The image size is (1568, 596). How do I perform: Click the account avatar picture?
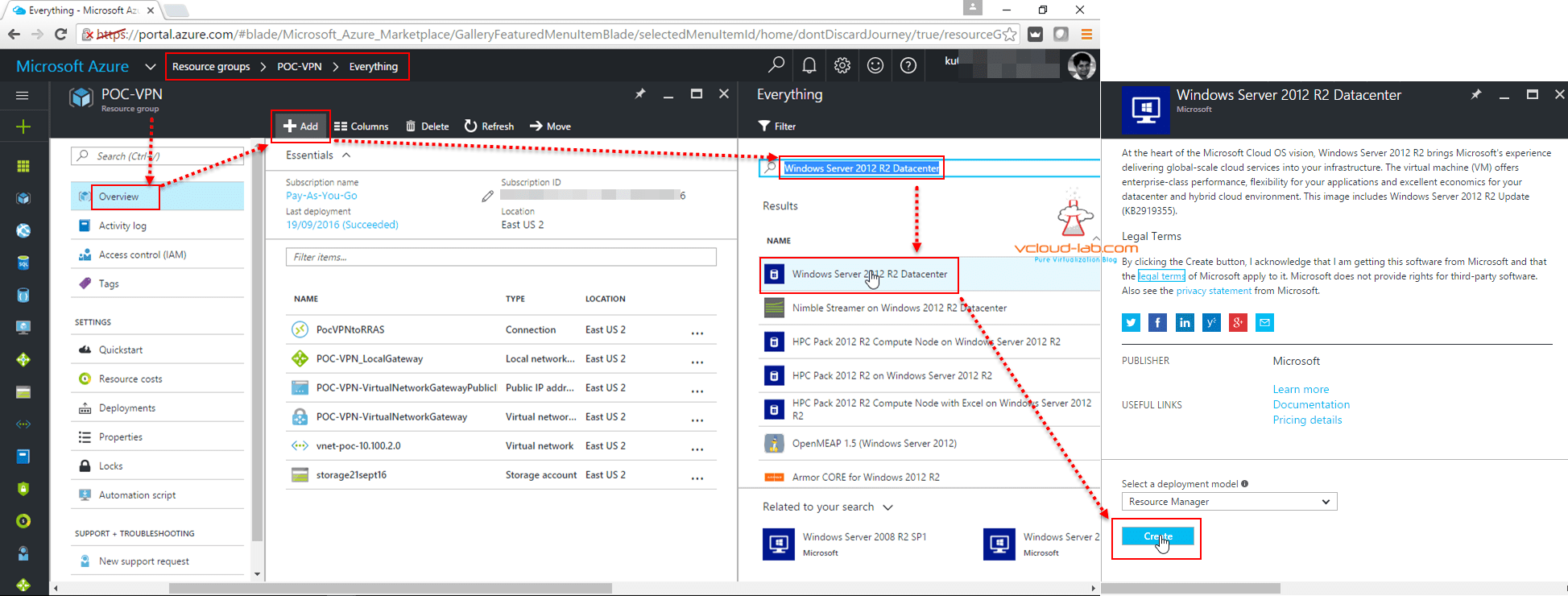click(x=1081, y=65)
